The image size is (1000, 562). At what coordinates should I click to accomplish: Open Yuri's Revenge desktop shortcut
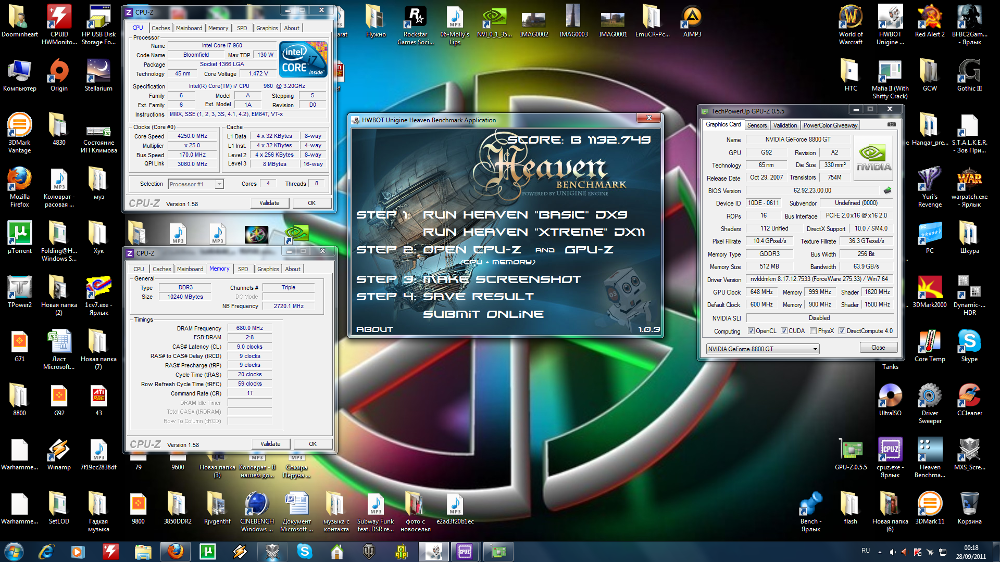(x=929, y=187)
